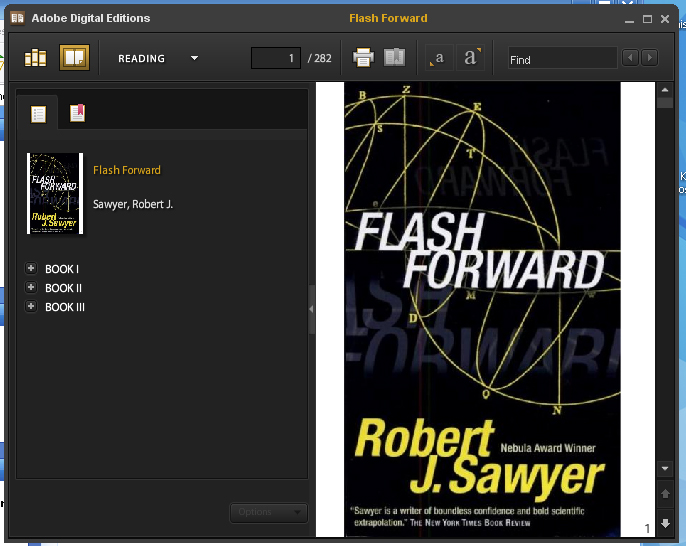Viewport: 686px width, 546px height.
Task: Click the current page number field
Action: [x=276, y=58]
